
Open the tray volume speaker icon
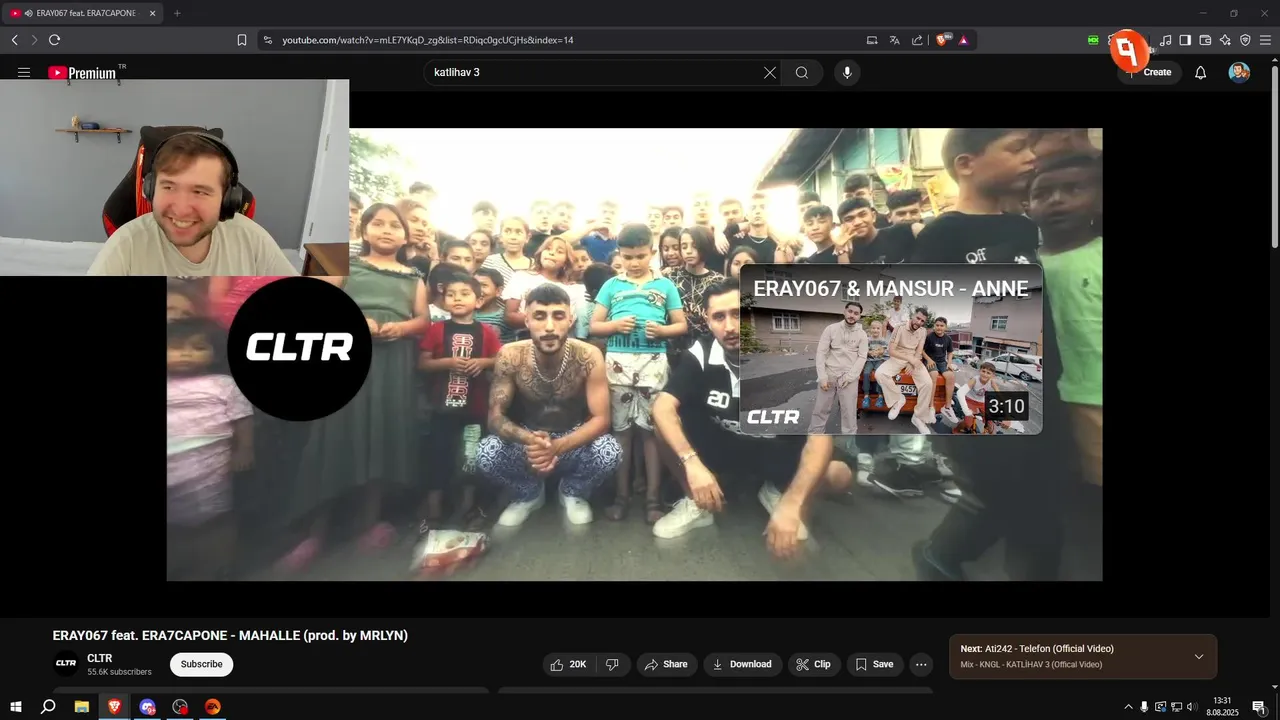1192,707
